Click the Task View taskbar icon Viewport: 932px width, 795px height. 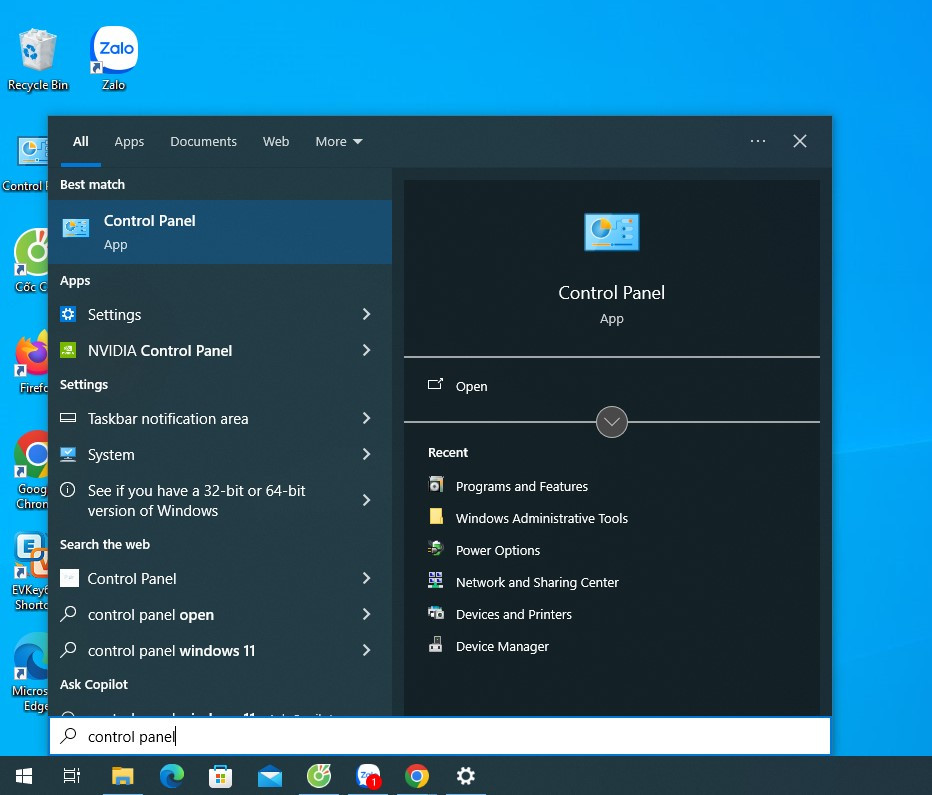coord(72,776)
